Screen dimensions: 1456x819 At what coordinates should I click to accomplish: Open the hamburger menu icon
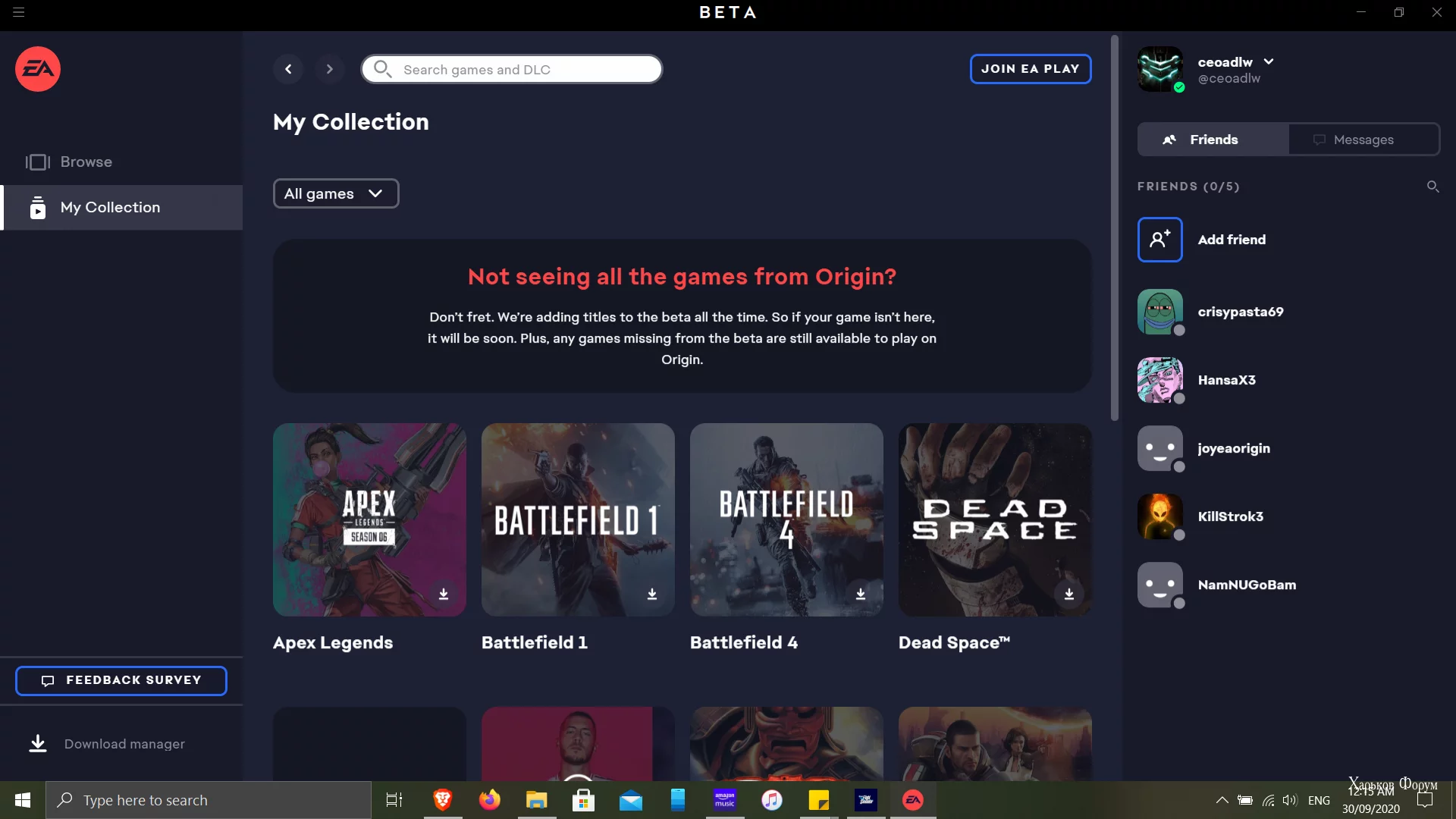pos(19,12)
